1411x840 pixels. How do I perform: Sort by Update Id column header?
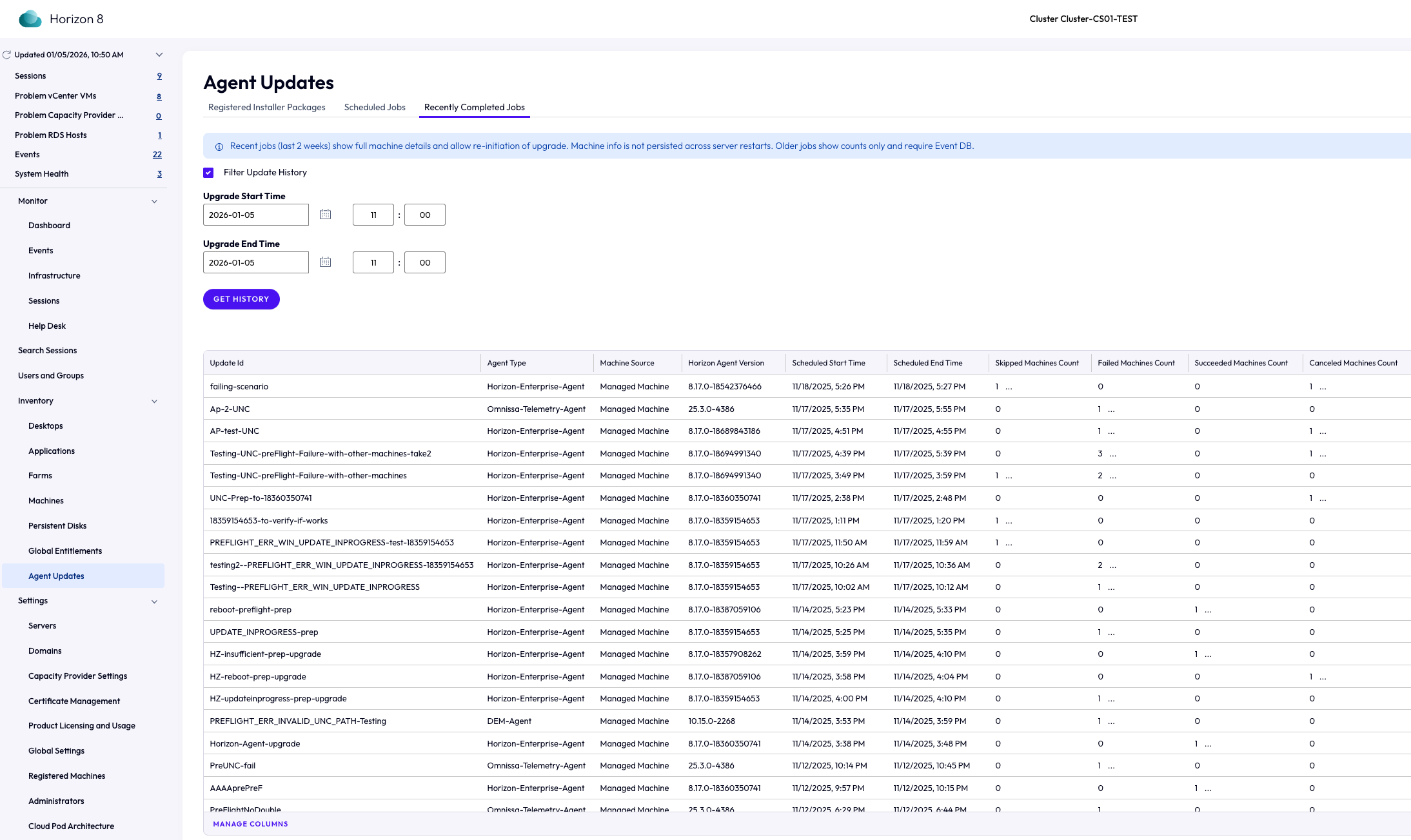pyautogui.click(x=226, y=363)
